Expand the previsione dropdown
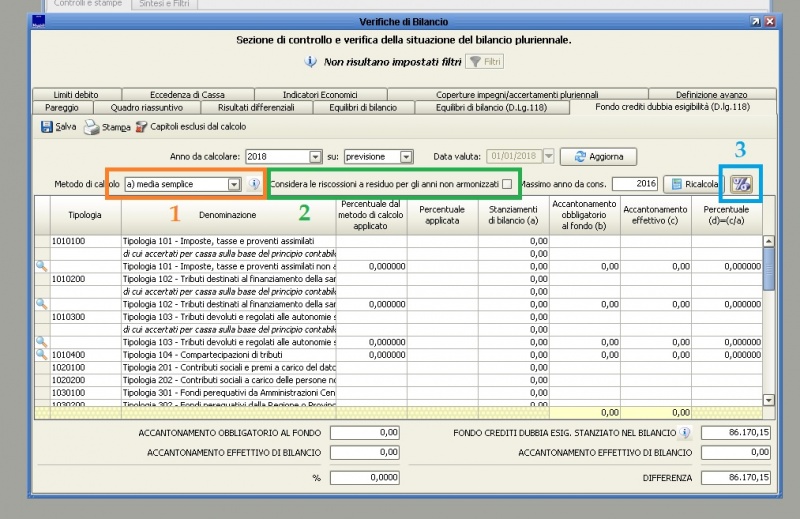This screenshot has height=519, width=800. pos(406,157)
